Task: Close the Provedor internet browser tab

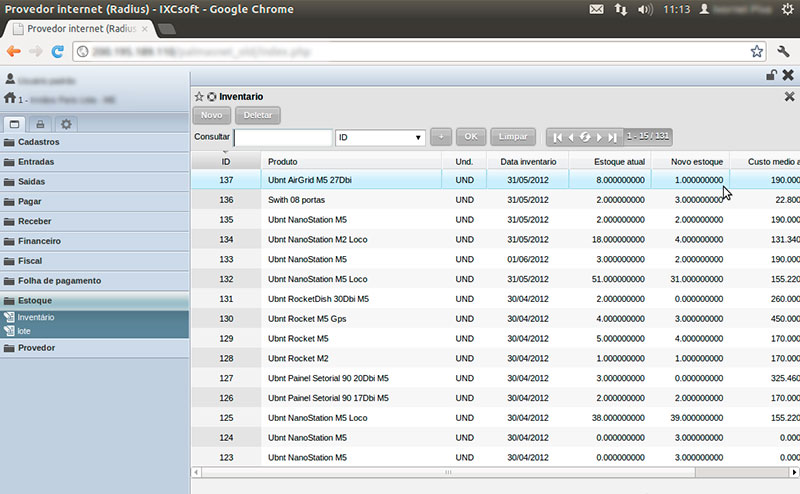Action: pyautogui.click(x=145, y=29)
